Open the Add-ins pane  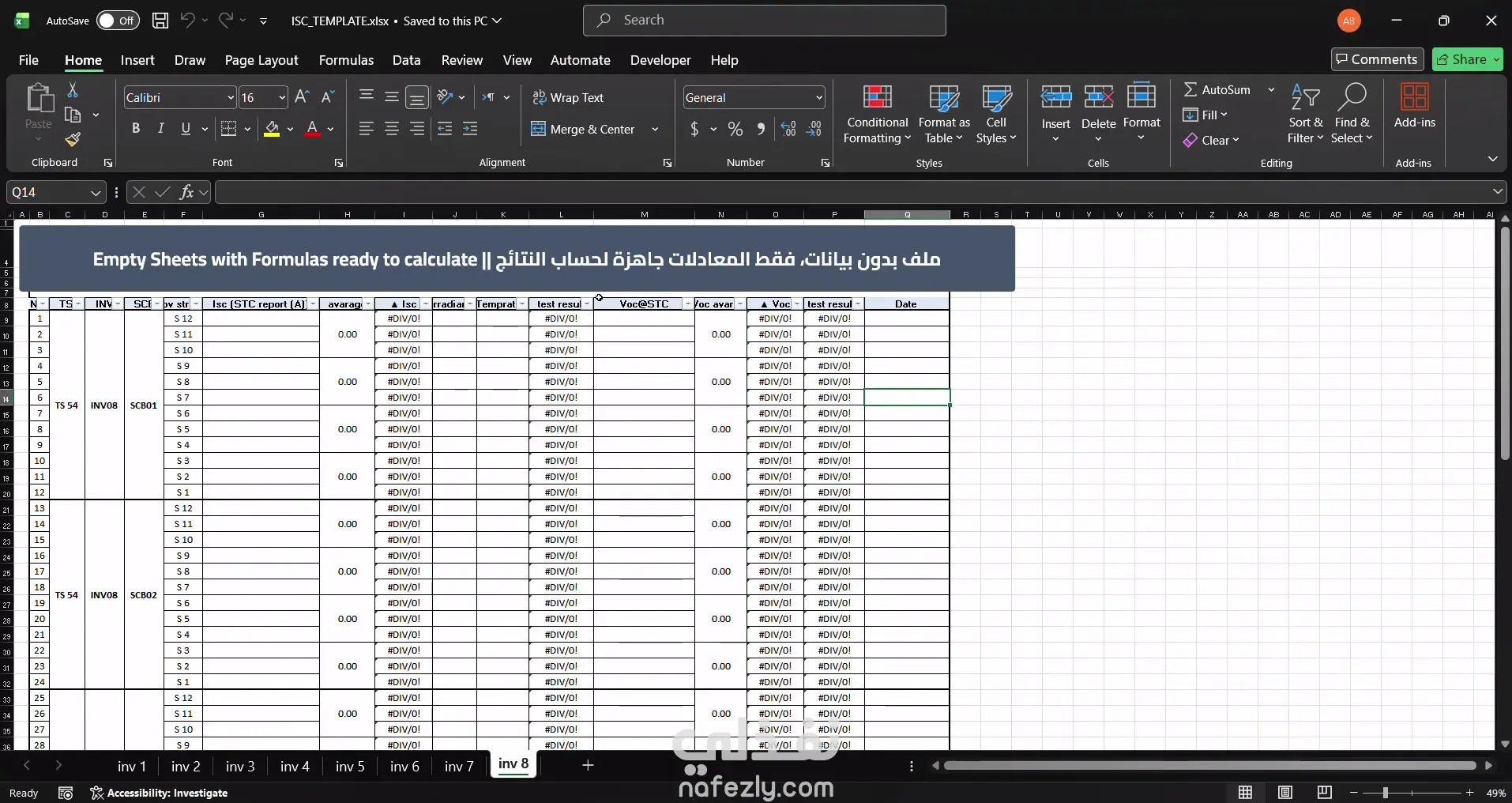[1414, 106]
